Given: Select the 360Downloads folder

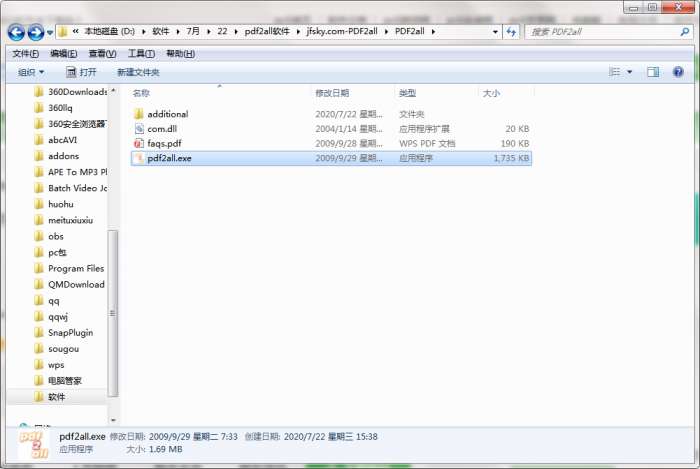Looking at the screenshot, I should pos(71,92).
